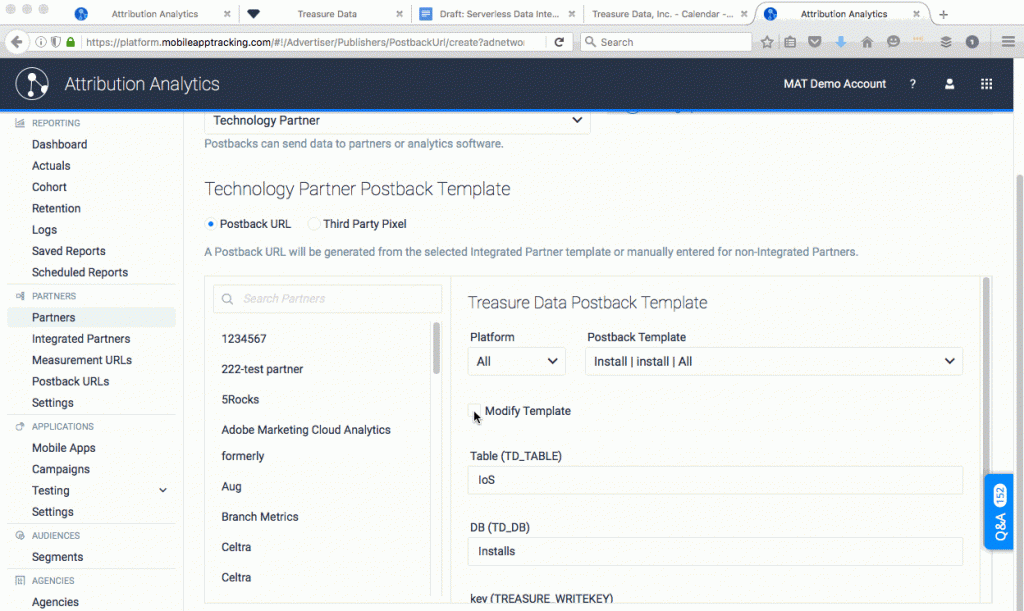Screen dimensions: 1024x611
Task: Click the Pocket icon in browser toolbar
Action: pos(814,42)
